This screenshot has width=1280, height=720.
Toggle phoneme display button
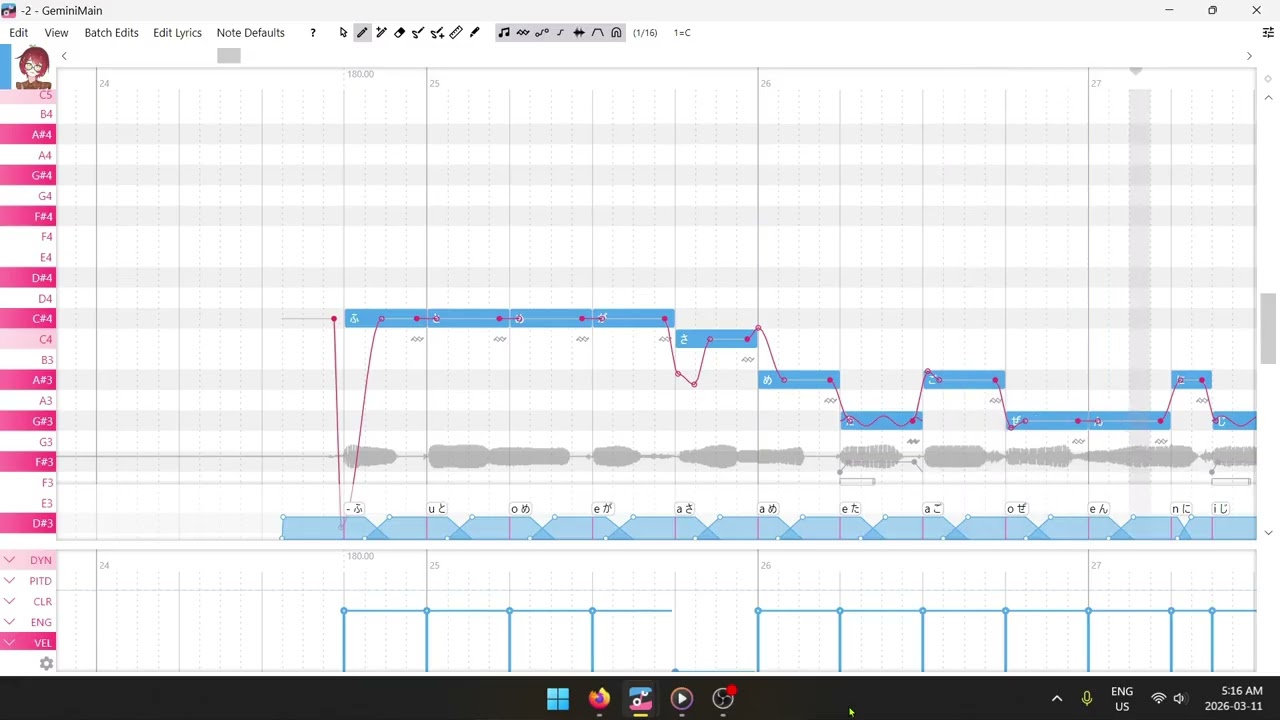pos(598,33)
